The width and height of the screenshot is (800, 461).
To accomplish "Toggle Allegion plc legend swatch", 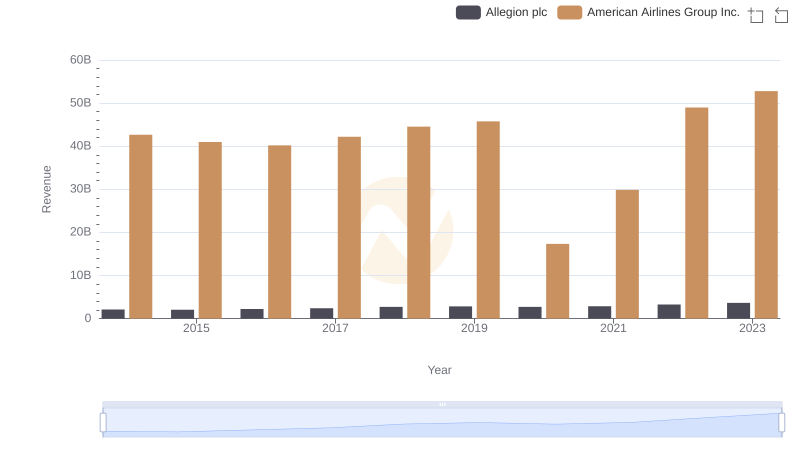I will point(468,12).
